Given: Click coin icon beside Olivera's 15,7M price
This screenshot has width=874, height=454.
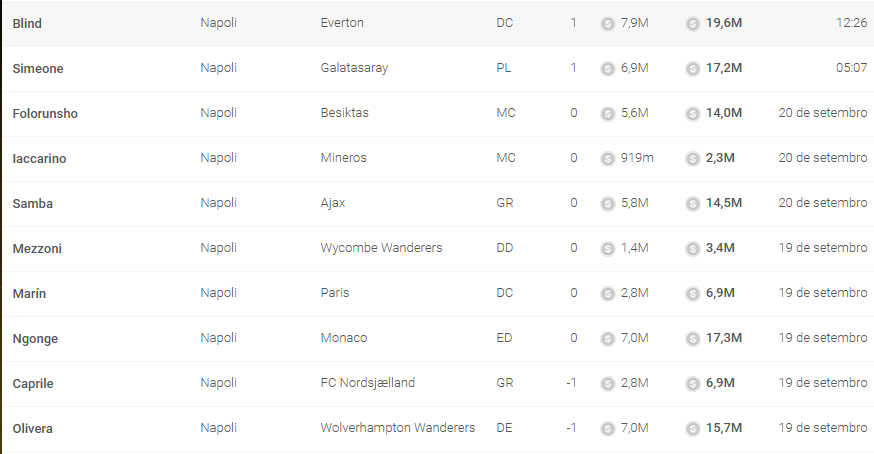Looking at the screenshot, I should [692, 429].
